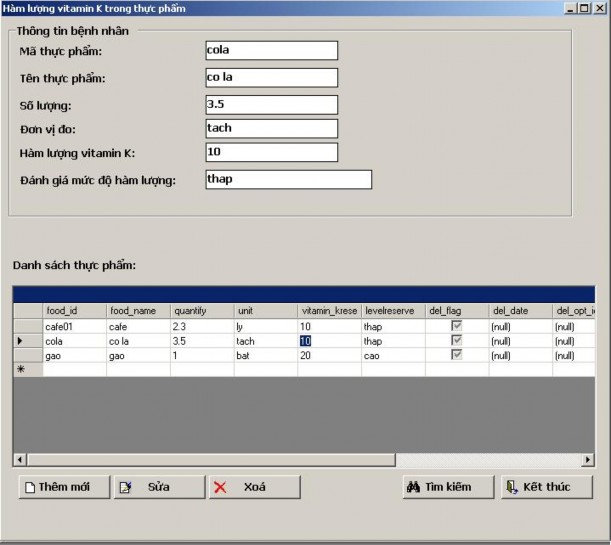611x545 pixels.
Task: Select the gao food_name cell
Action: pyautogui.click(x=138, y=355)
